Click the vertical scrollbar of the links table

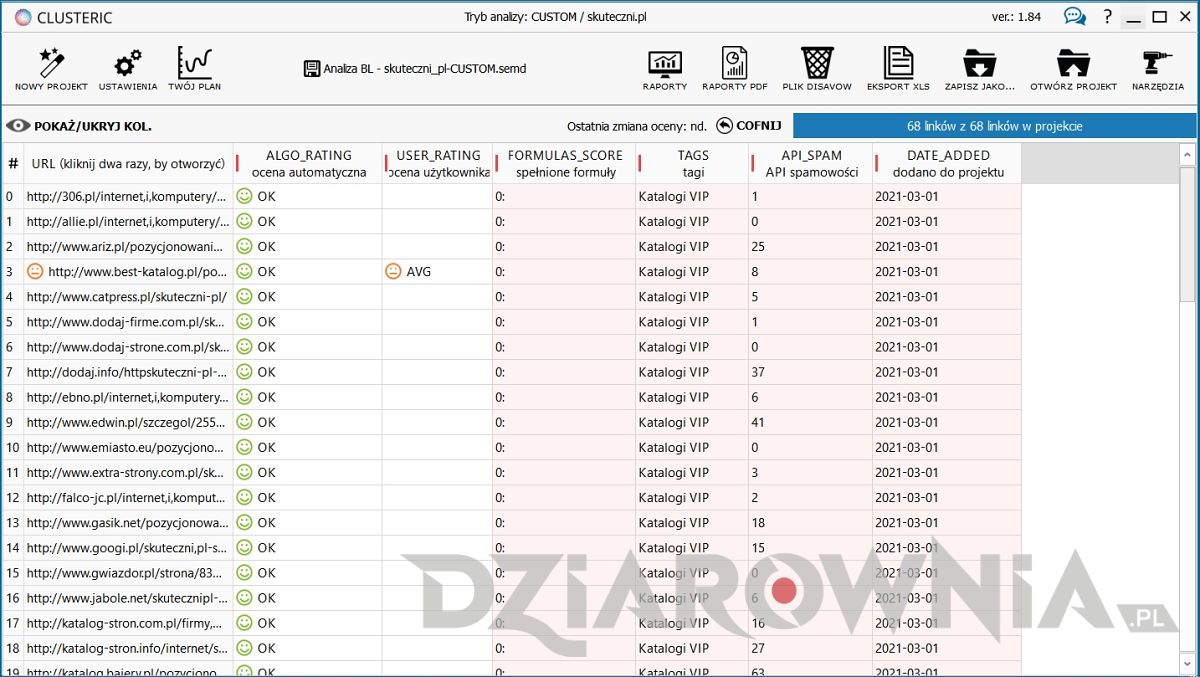[1187, 400]
